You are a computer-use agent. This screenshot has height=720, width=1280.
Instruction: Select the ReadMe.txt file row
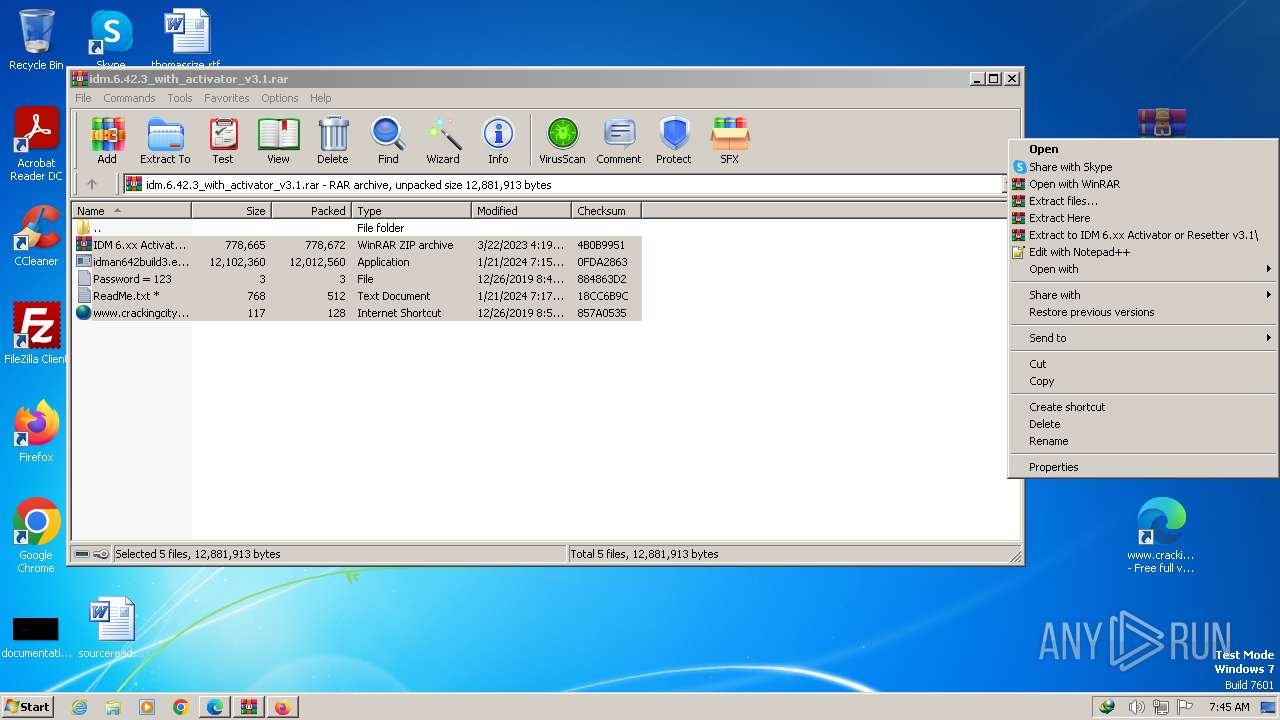tap(357, 296)
